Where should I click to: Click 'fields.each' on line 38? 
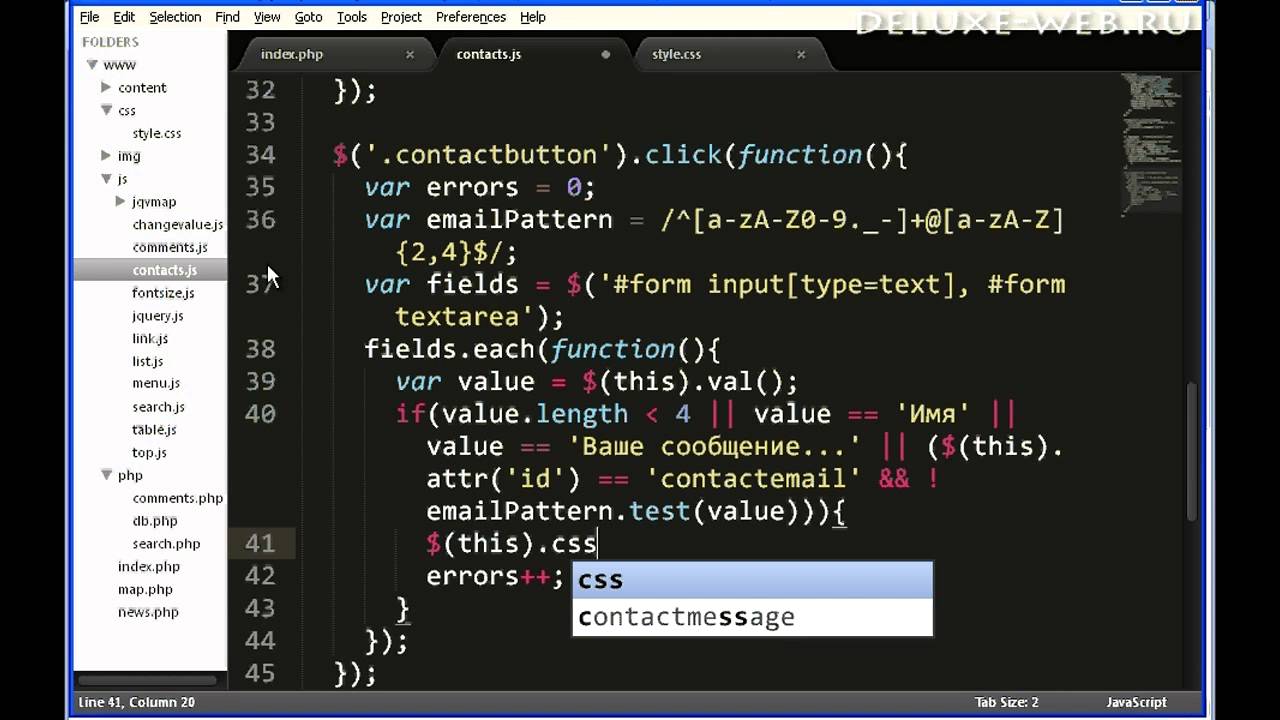tap(449, 349)
